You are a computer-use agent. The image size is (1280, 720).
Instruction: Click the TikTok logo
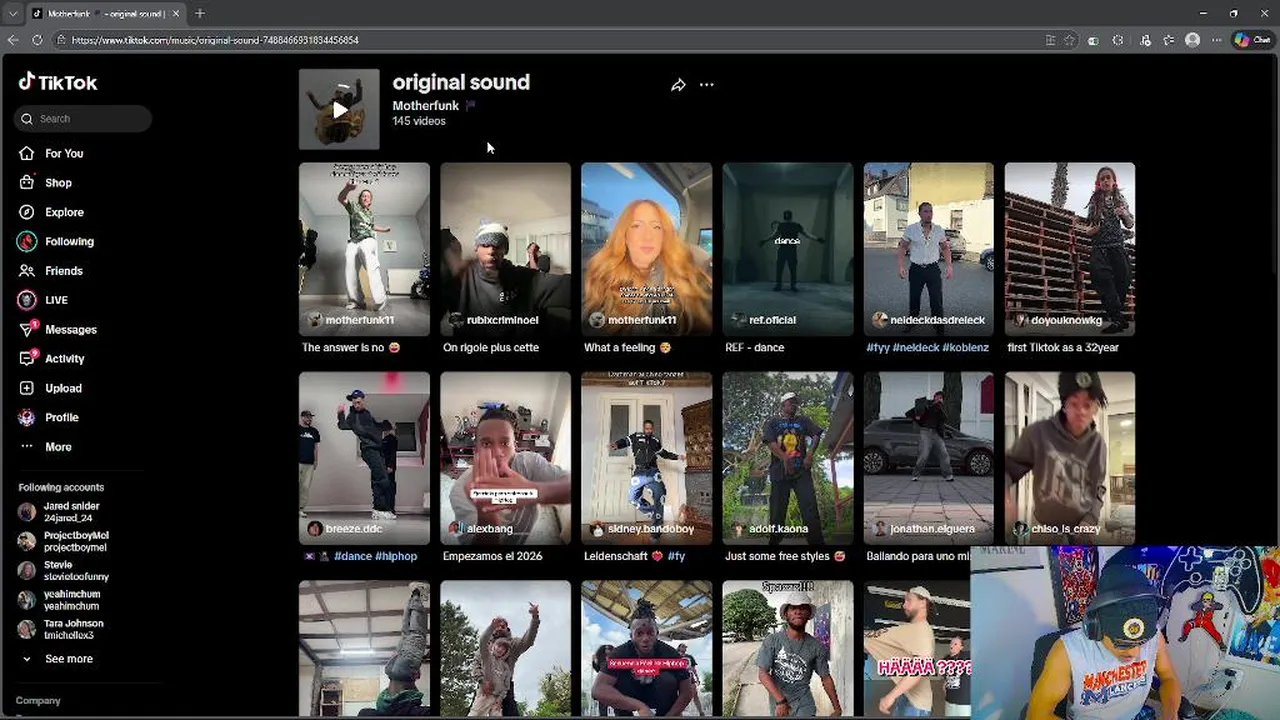(58, 82)
